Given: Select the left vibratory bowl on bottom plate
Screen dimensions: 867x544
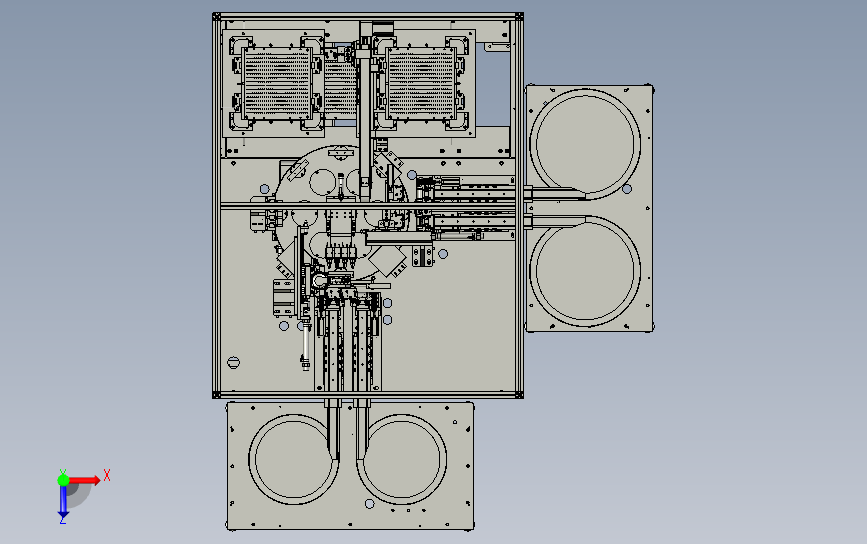Looking at the screenshot, I should (x=294, y=459).
